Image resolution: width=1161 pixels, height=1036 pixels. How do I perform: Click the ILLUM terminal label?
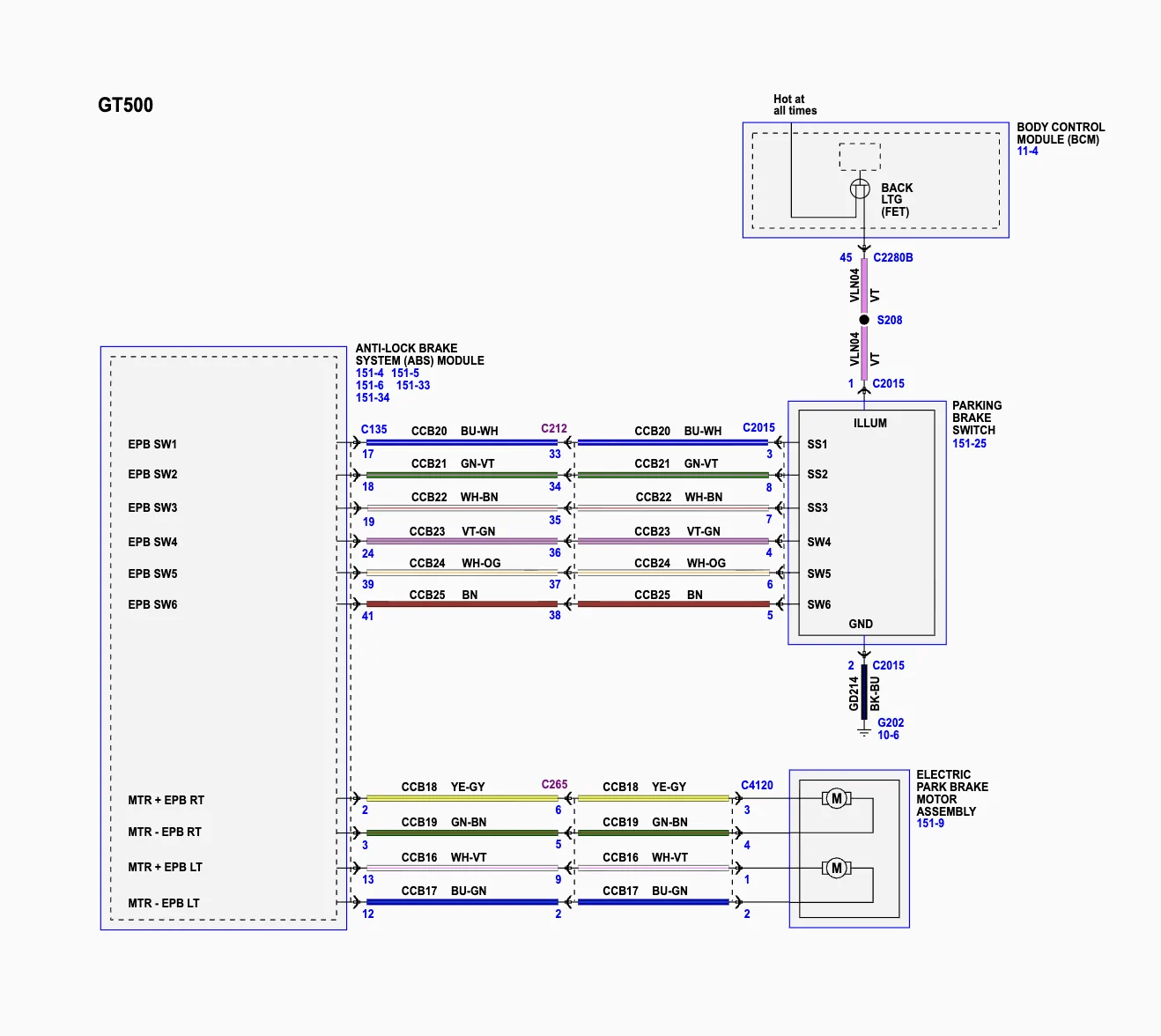click(870, 424)
